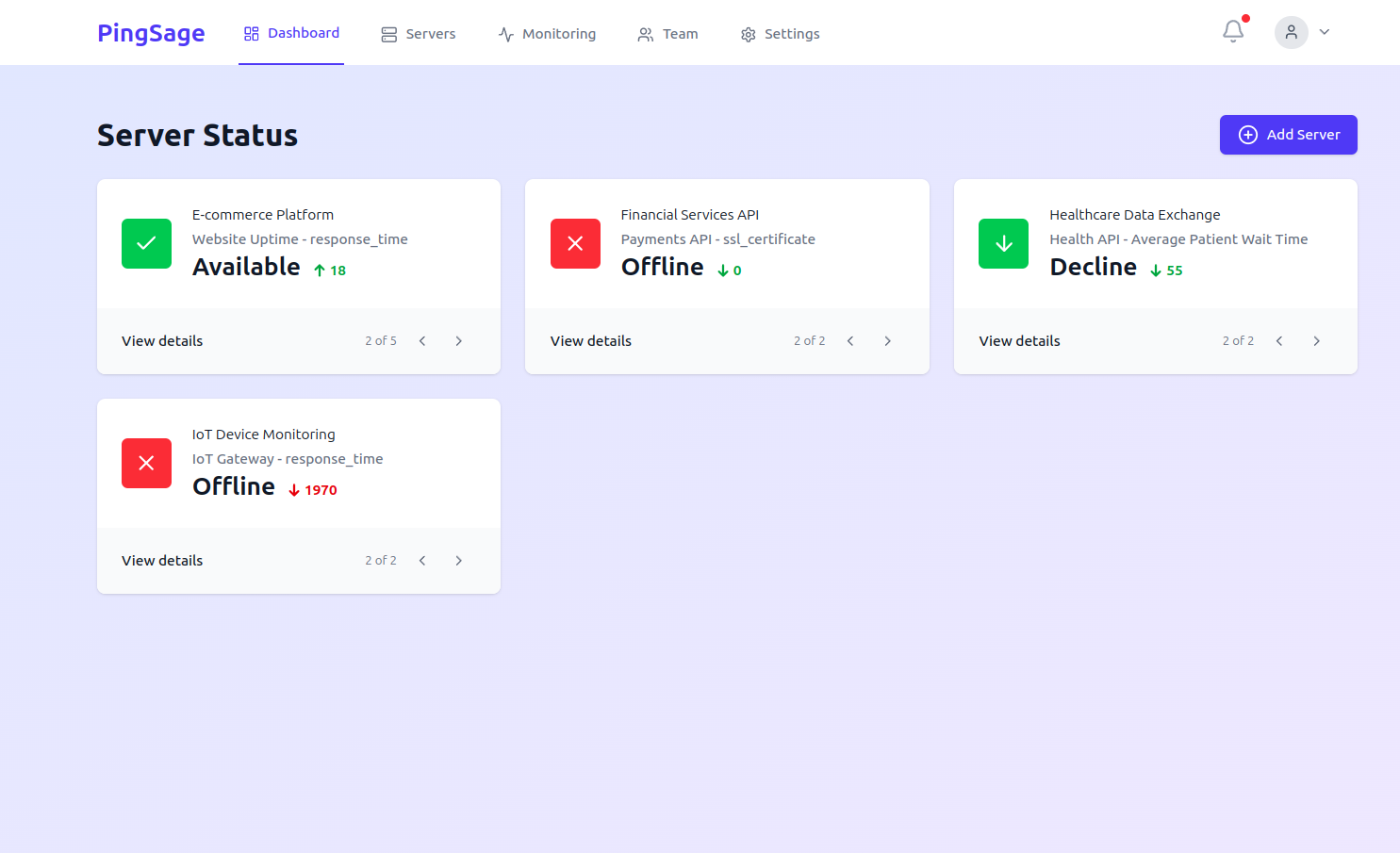1400x853 pixels.
Task: Open the Settings tab
Action: click(x=780, y=34)
